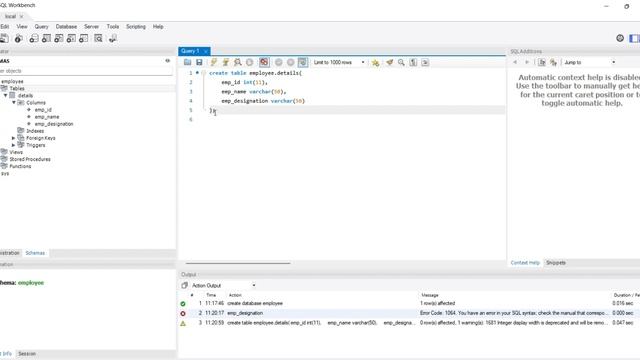Open find panel with magnifier icon
The image size is (640, 360).
(401, 62)
